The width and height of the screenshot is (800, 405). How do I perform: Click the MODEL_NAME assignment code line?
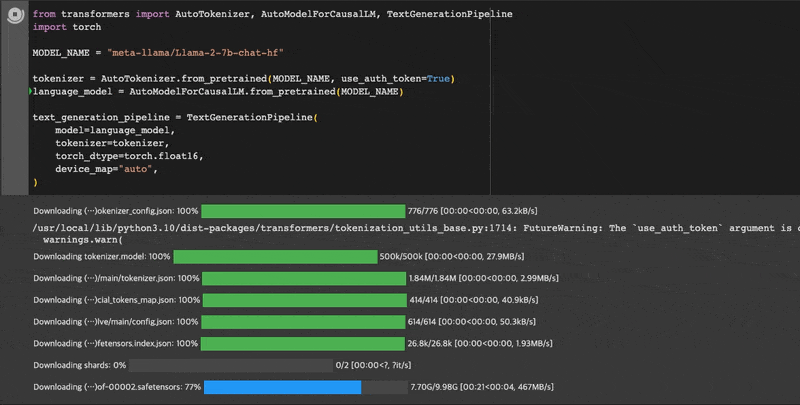pyautogui.click(x=158, y=53)
